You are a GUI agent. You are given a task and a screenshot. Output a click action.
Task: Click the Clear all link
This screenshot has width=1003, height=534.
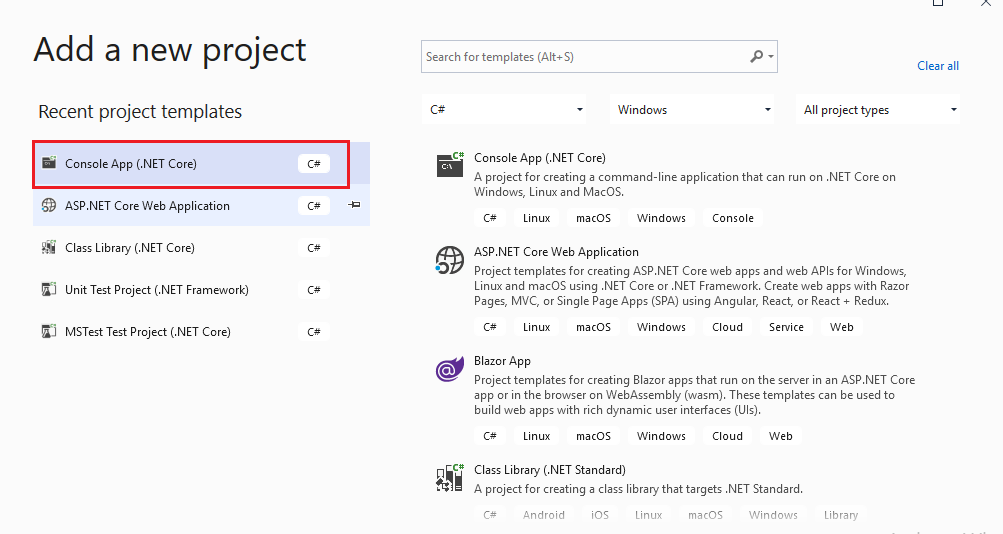tap(938, 66)
